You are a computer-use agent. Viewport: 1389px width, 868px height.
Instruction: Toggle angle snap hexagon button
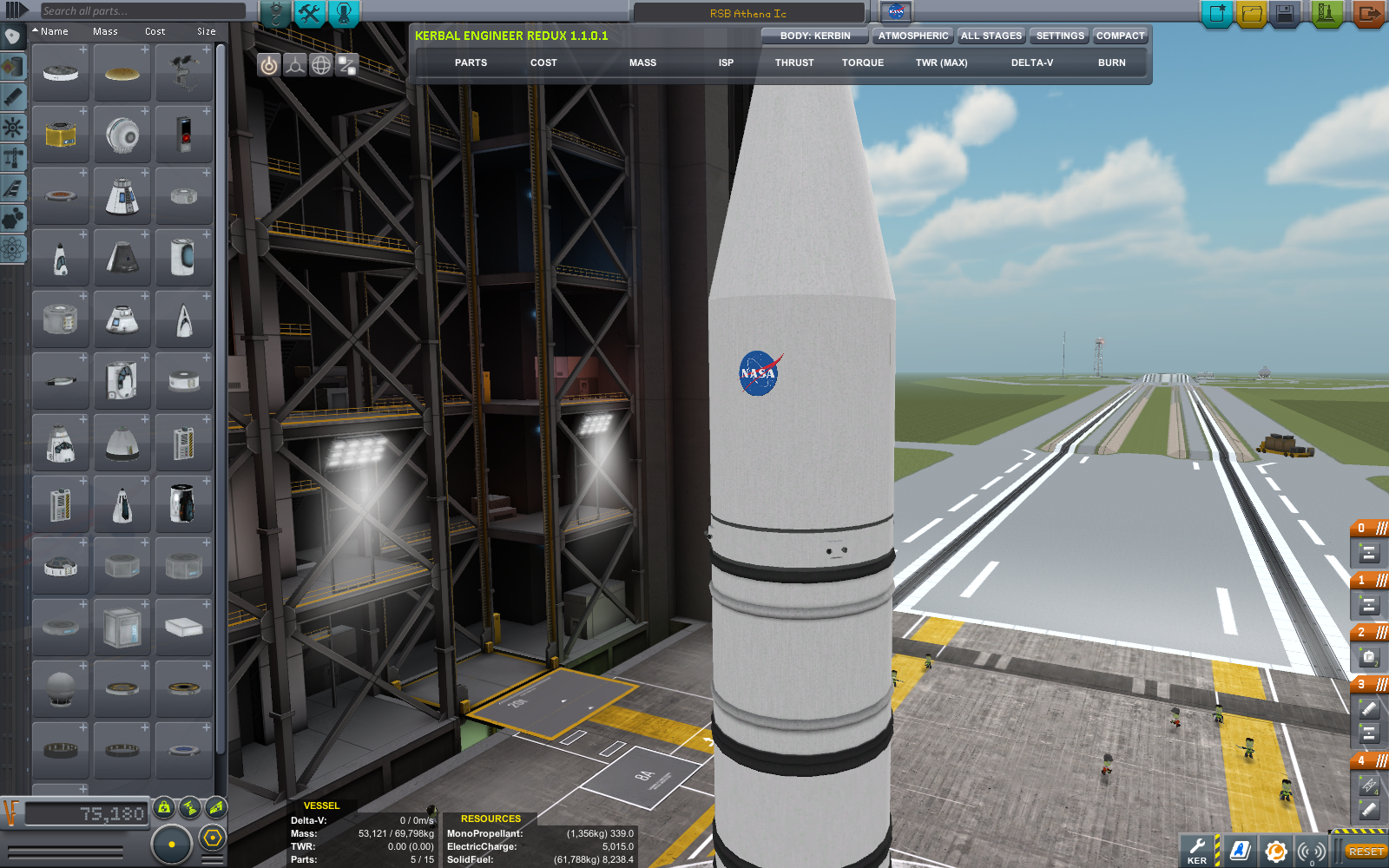coord(213,838)
